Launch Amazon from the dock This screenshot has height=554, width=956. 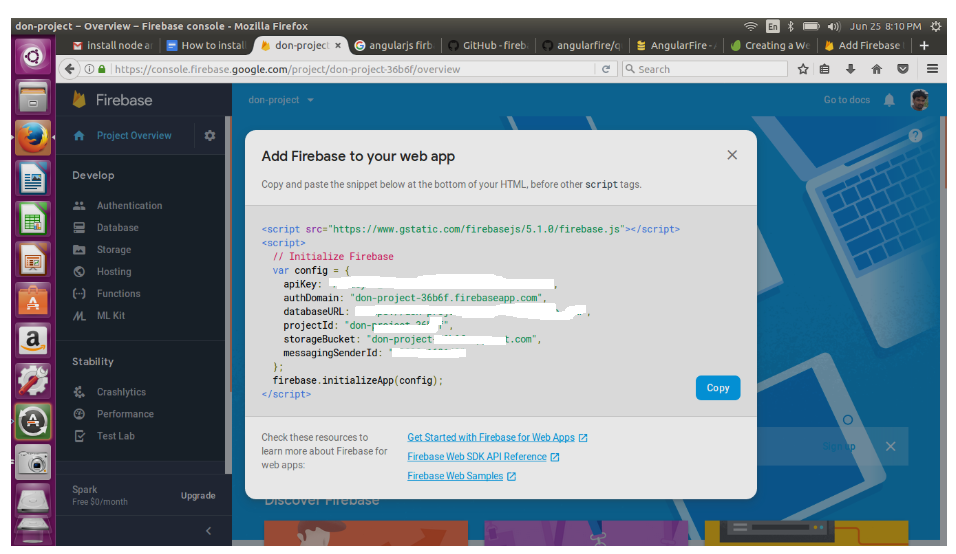(x=33, y=340)
